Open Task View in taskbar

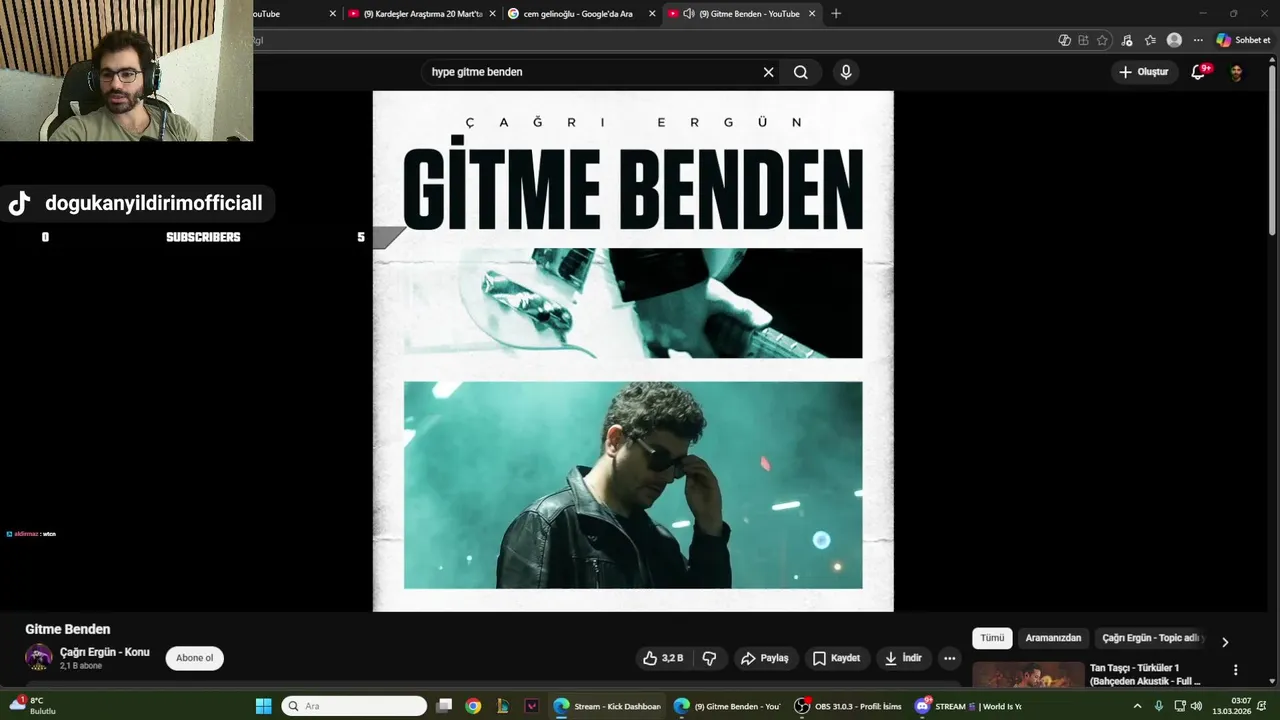(445, 706)
